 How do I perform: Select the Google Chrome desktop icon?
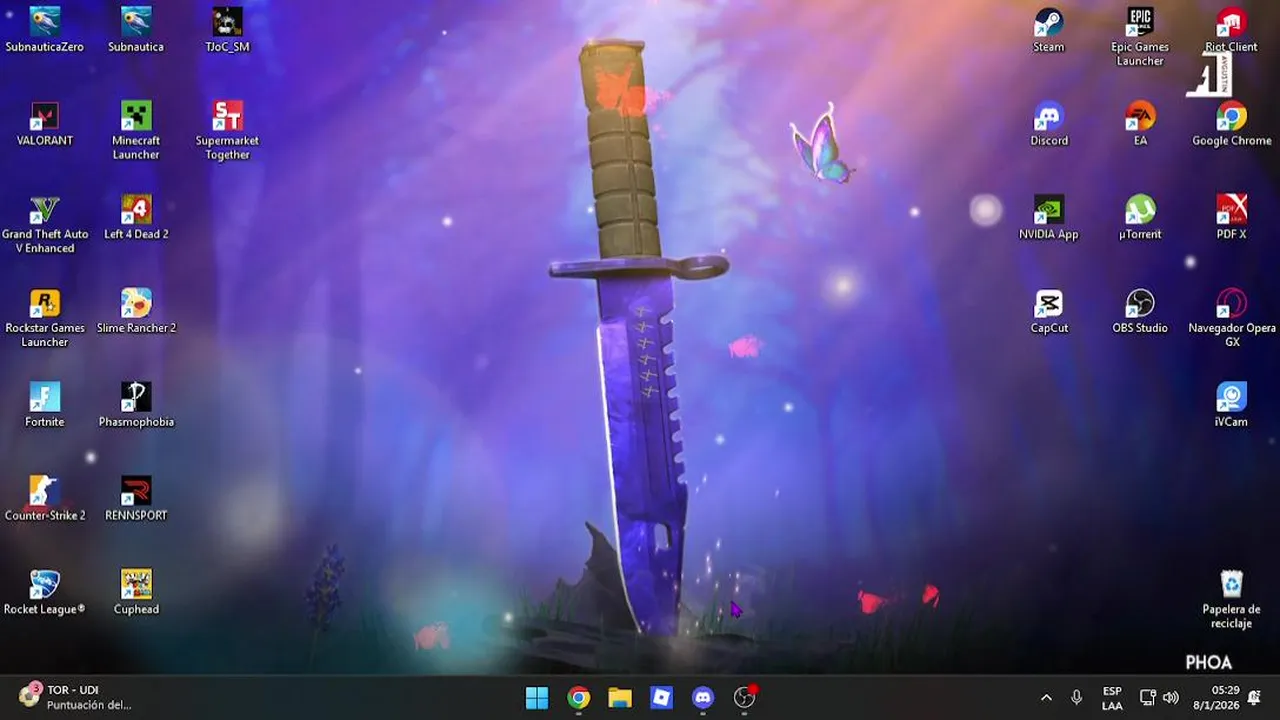coord(1231,124)
